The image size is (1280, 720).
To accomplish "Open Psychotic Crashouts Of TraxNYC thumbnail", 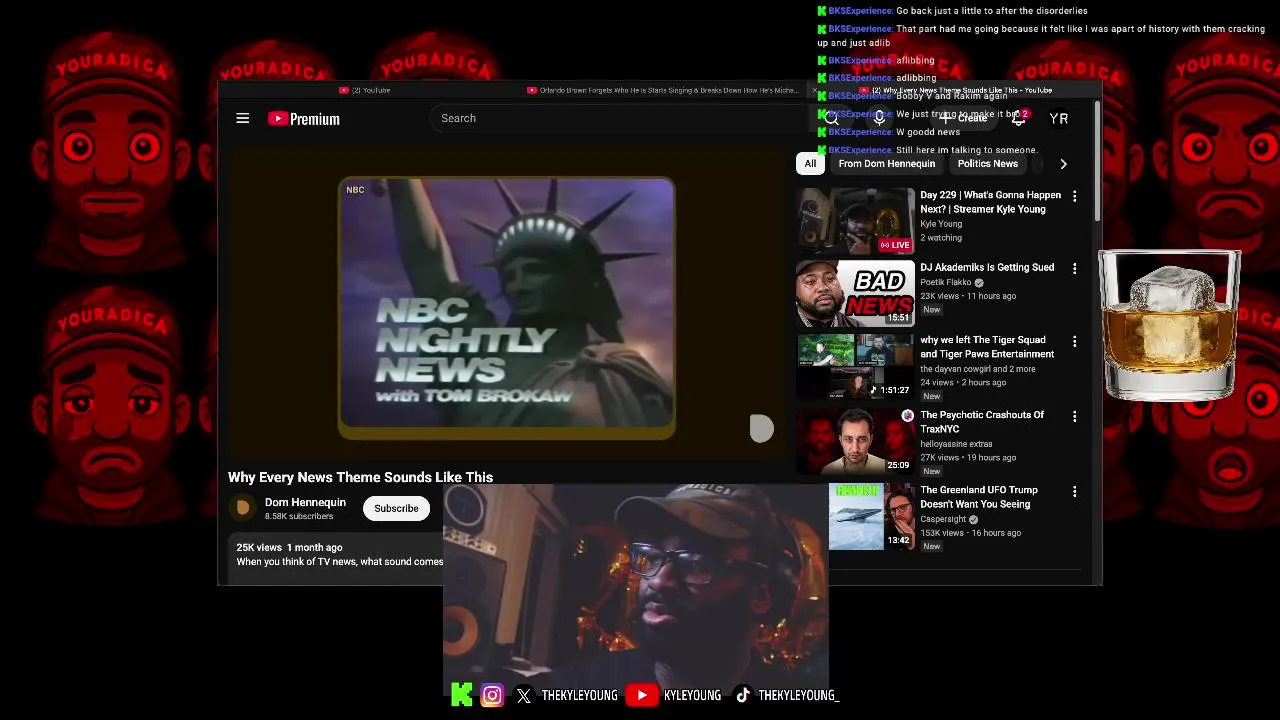I will point(855,441).
